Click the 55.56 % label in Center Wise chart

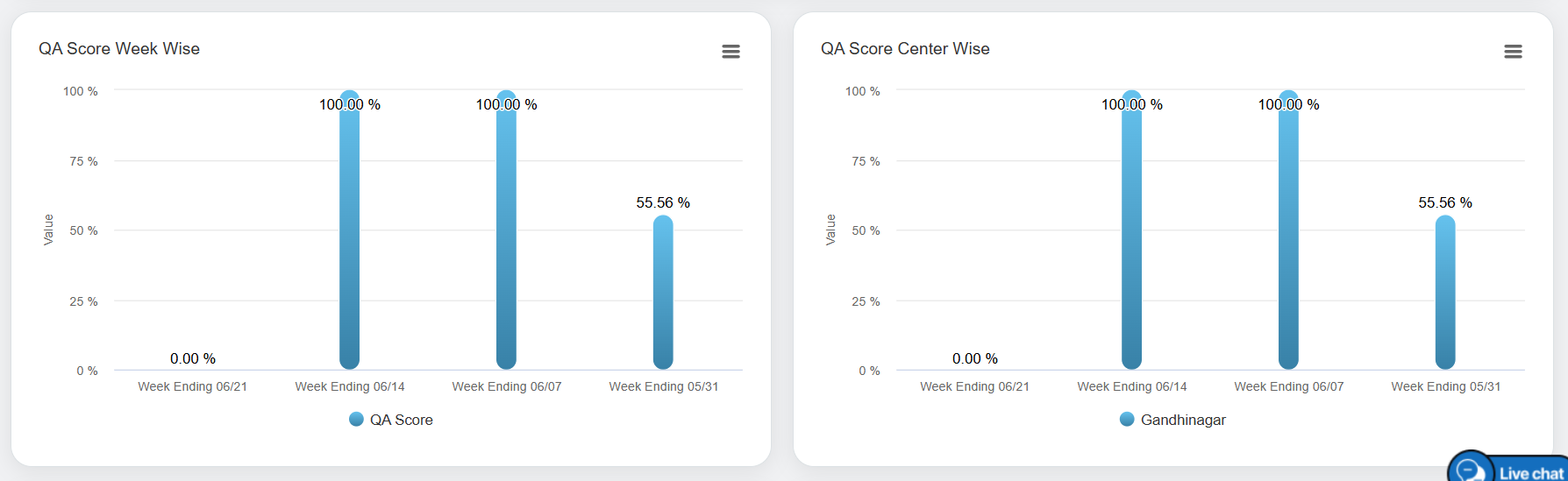1445,202
